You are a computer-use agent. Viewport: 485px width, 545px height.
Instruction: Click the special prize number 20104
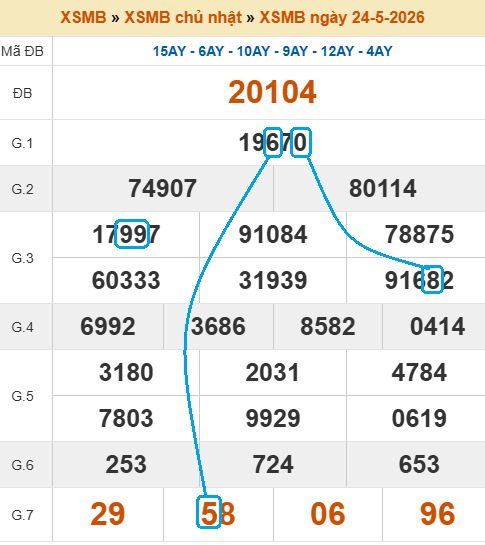(x=272, y=92)
